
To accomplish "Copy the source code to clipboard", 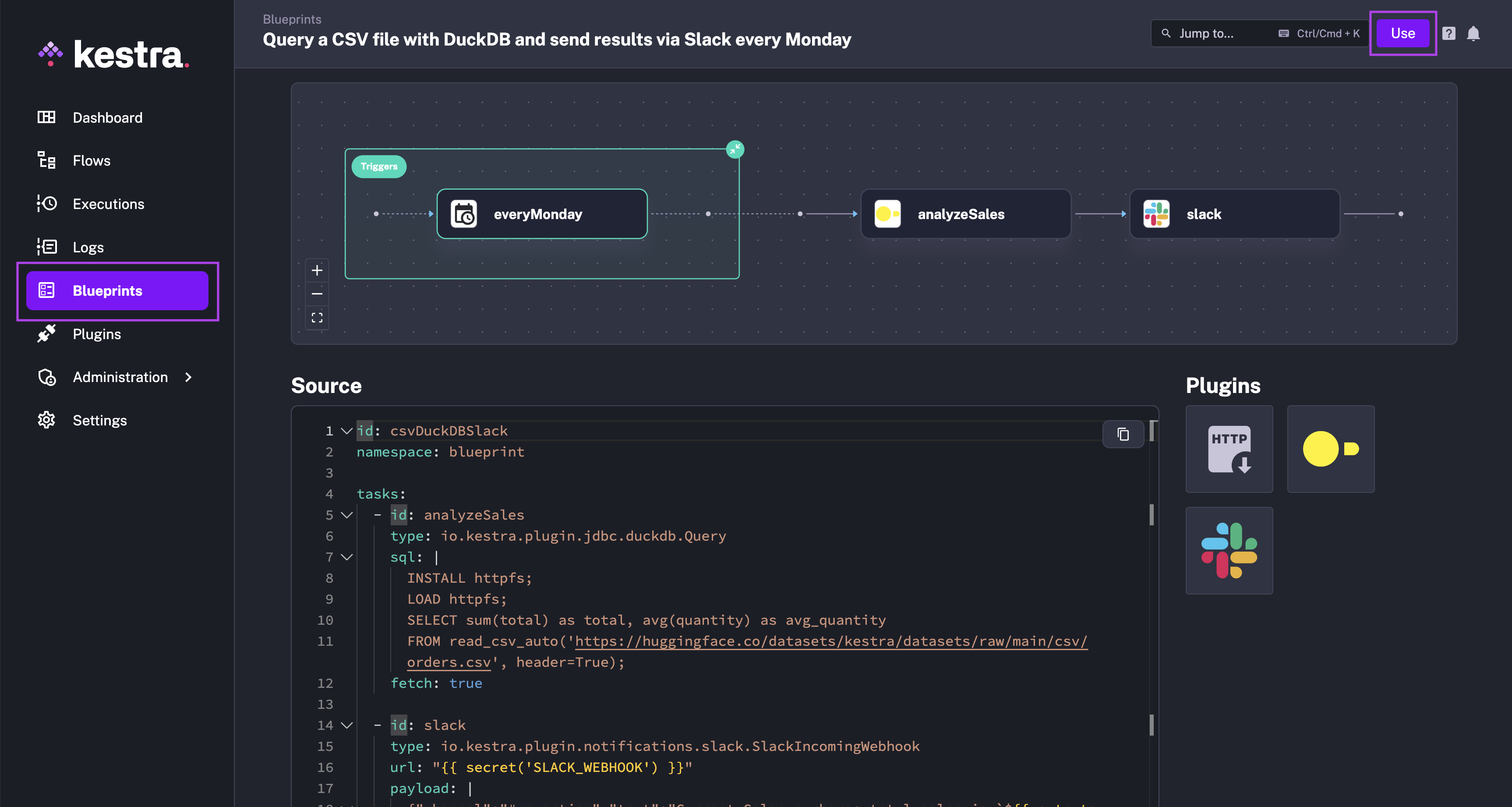I will 1123,434.
